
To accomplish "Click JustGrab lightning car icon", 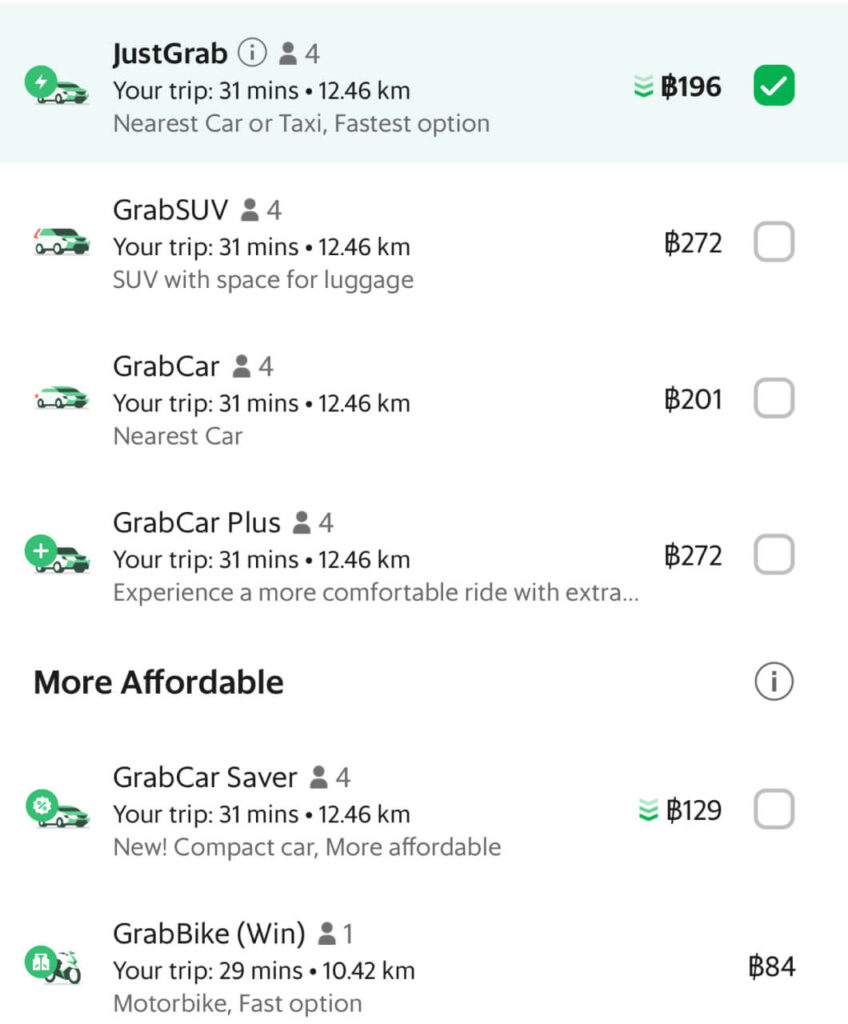I will point(56,86).
